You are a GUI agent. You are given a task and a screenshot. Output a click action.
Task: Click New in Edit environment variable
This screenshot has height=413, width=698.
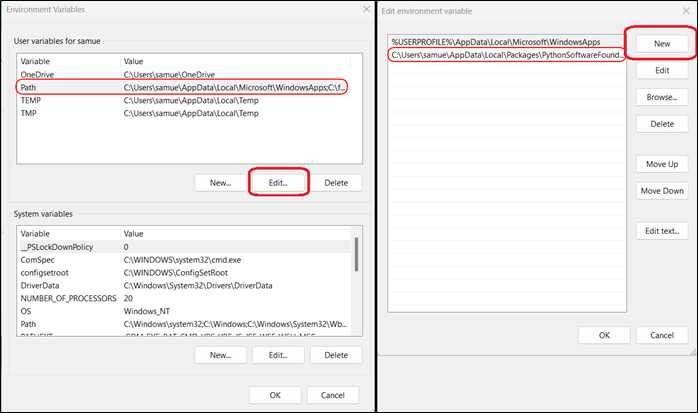coord(662,44)
